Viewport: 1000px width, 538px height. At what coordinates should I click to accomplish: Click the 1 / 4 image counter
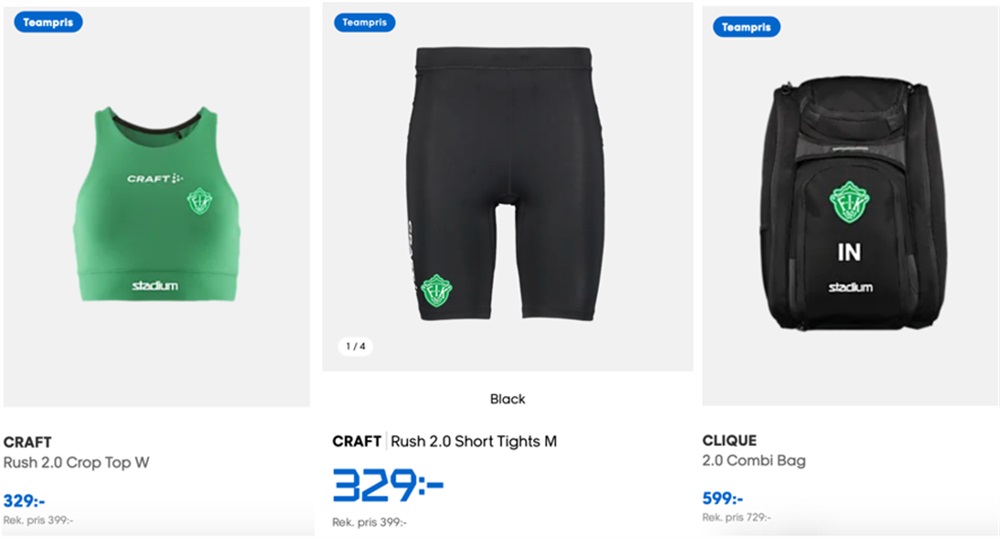(355, 346)
